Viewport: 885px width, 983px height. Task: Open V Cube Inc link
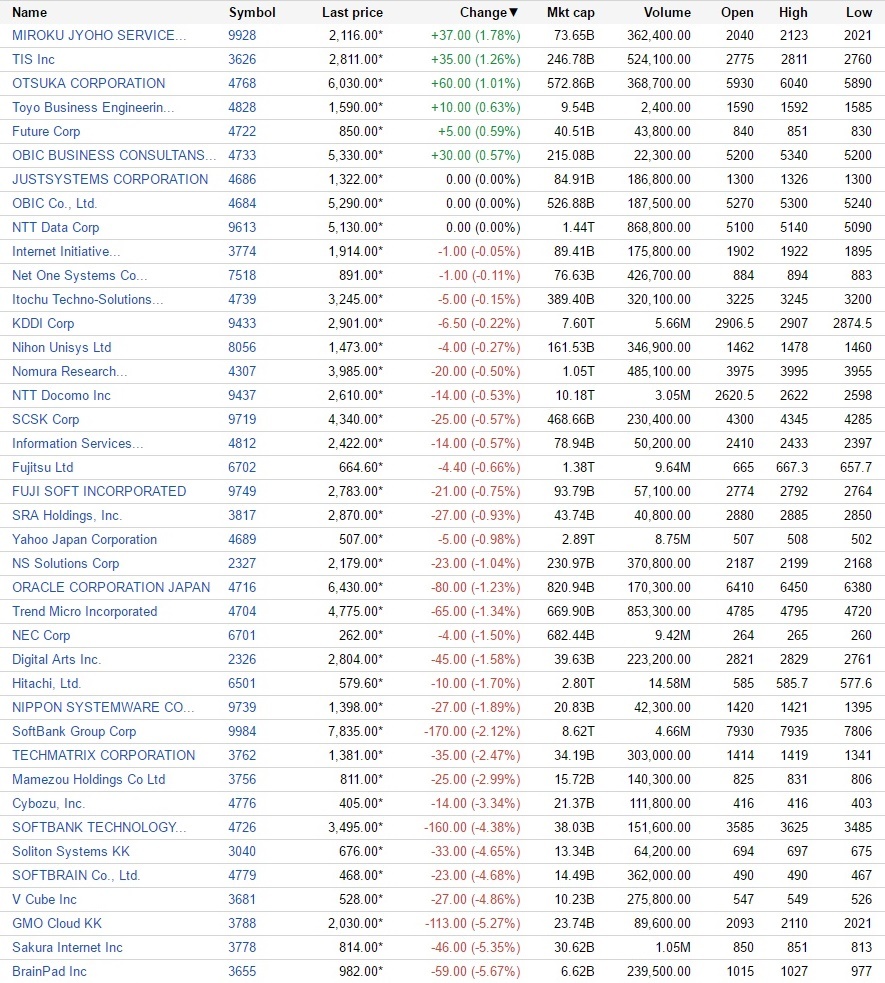pos(44,900)
